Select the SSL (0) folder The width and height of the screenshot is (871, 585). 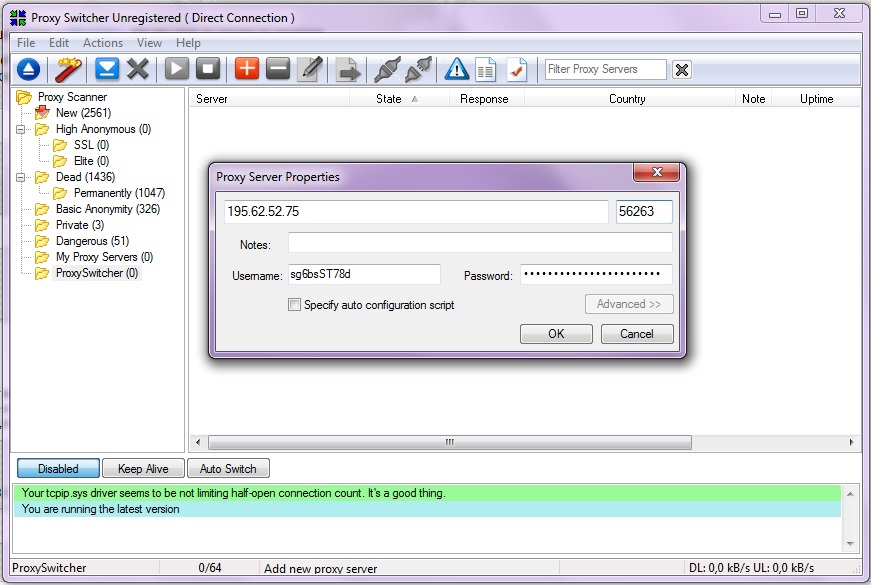91,145
